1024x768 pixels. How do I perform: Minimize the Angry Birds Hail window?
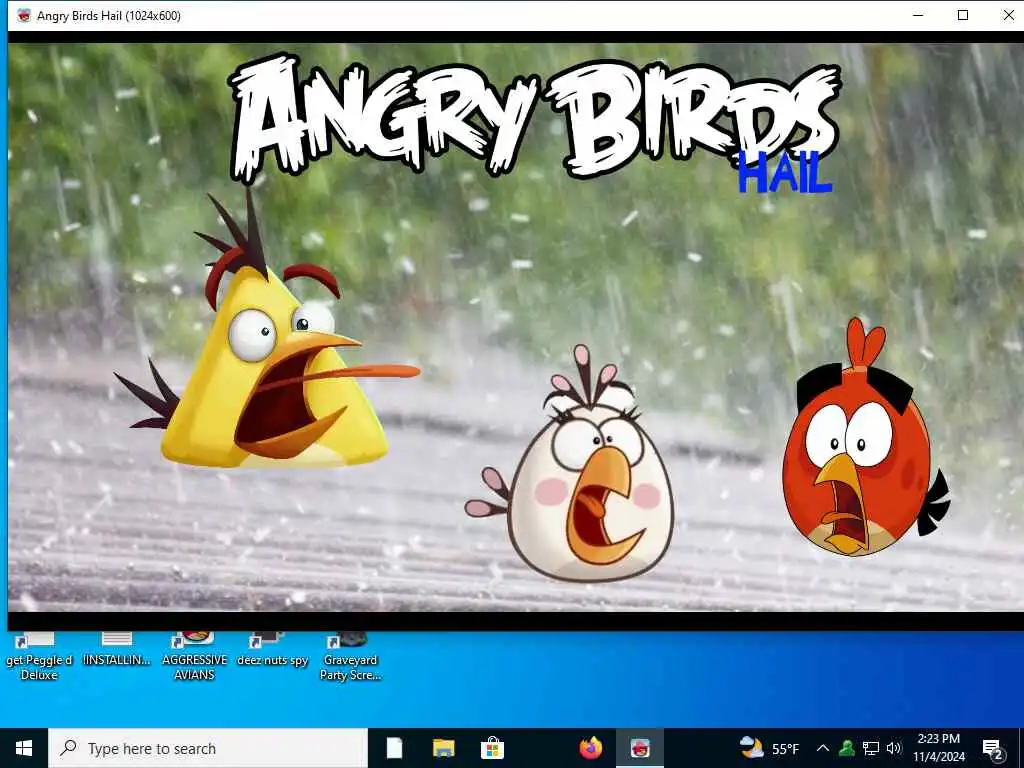pos(918,15)
